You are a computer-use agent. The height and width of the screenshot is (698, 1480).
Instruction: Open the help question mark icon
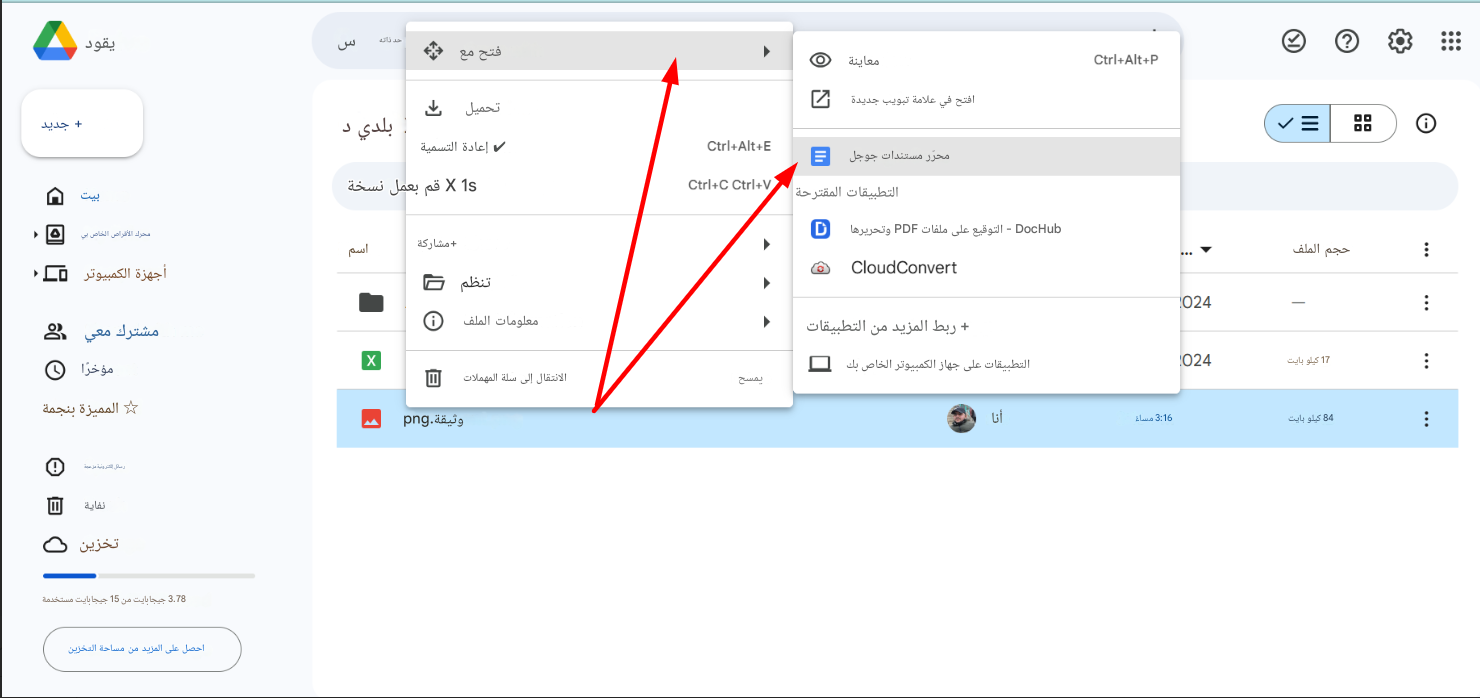coord(1347,41)
